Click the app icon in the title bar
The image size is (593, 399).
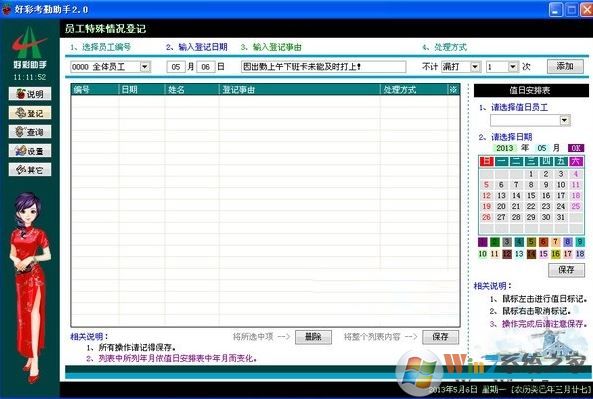click(6, 9)
